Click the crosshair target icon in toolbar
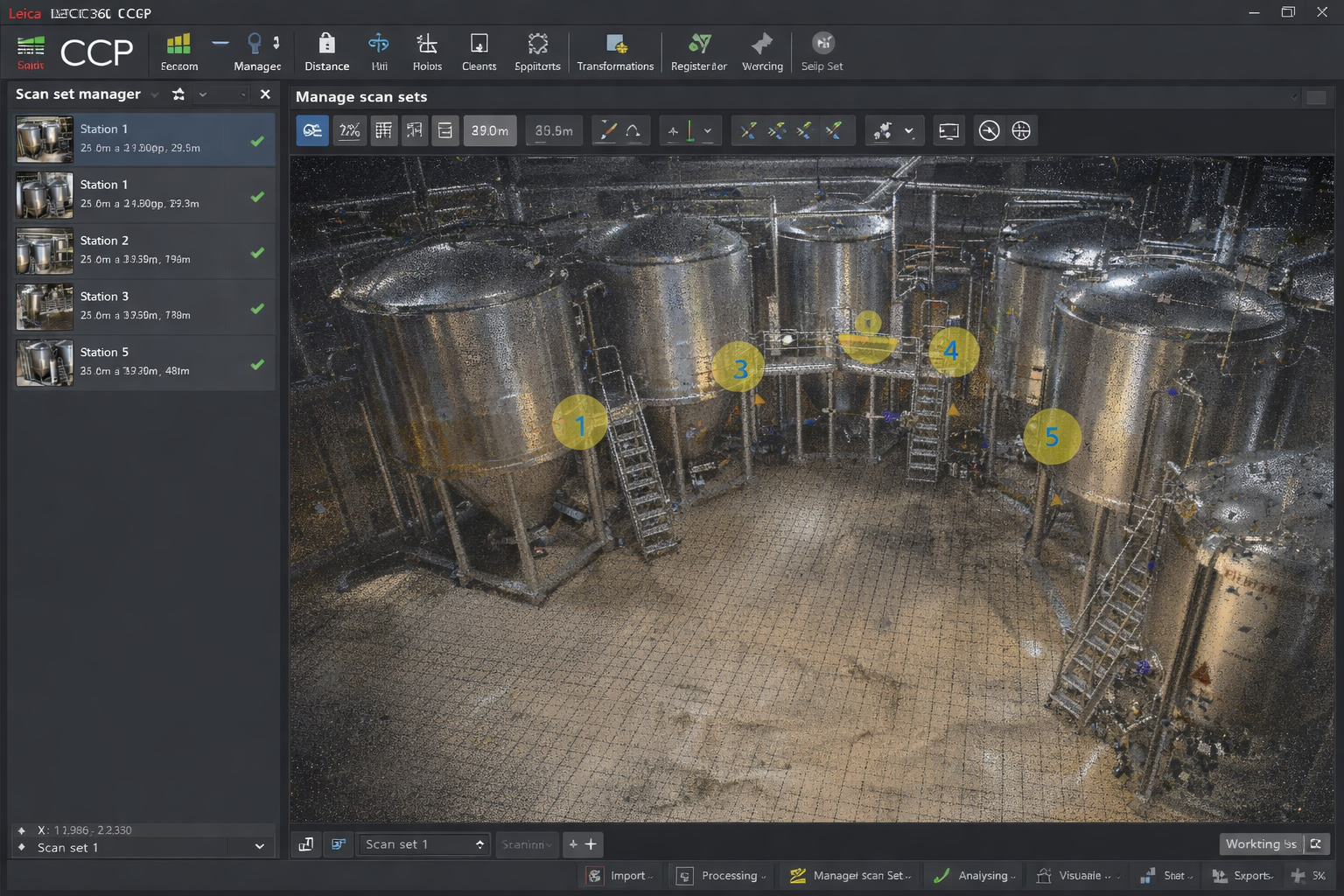The image size is (1344, 896). (x=1020, y=131)
